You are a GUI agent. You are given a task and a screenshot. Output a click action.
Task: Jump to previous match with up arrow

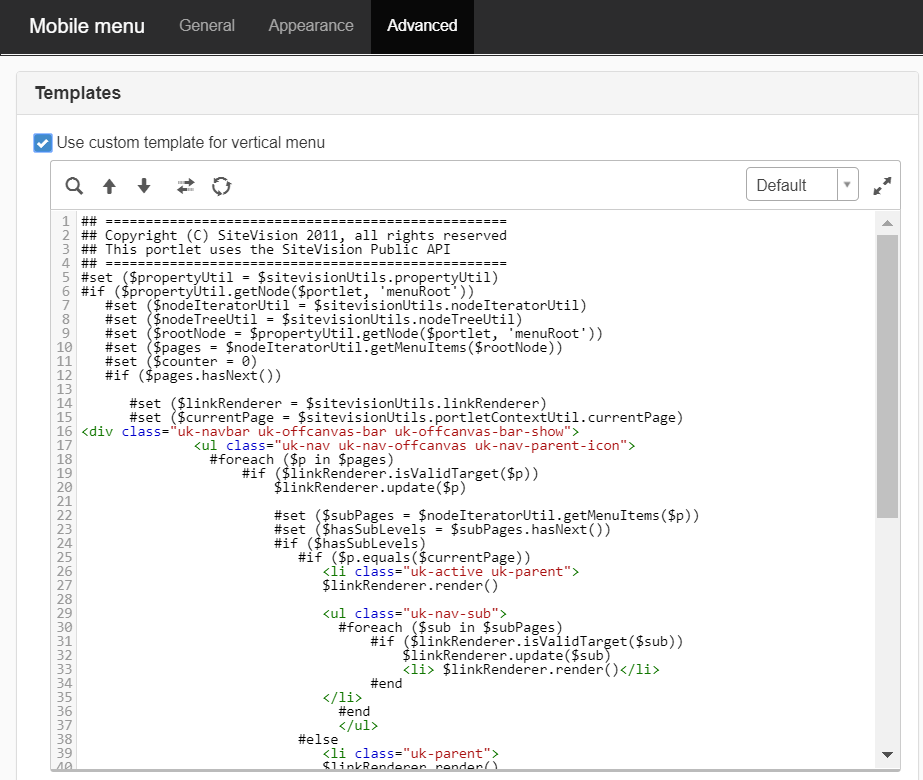tap(109, 186)
